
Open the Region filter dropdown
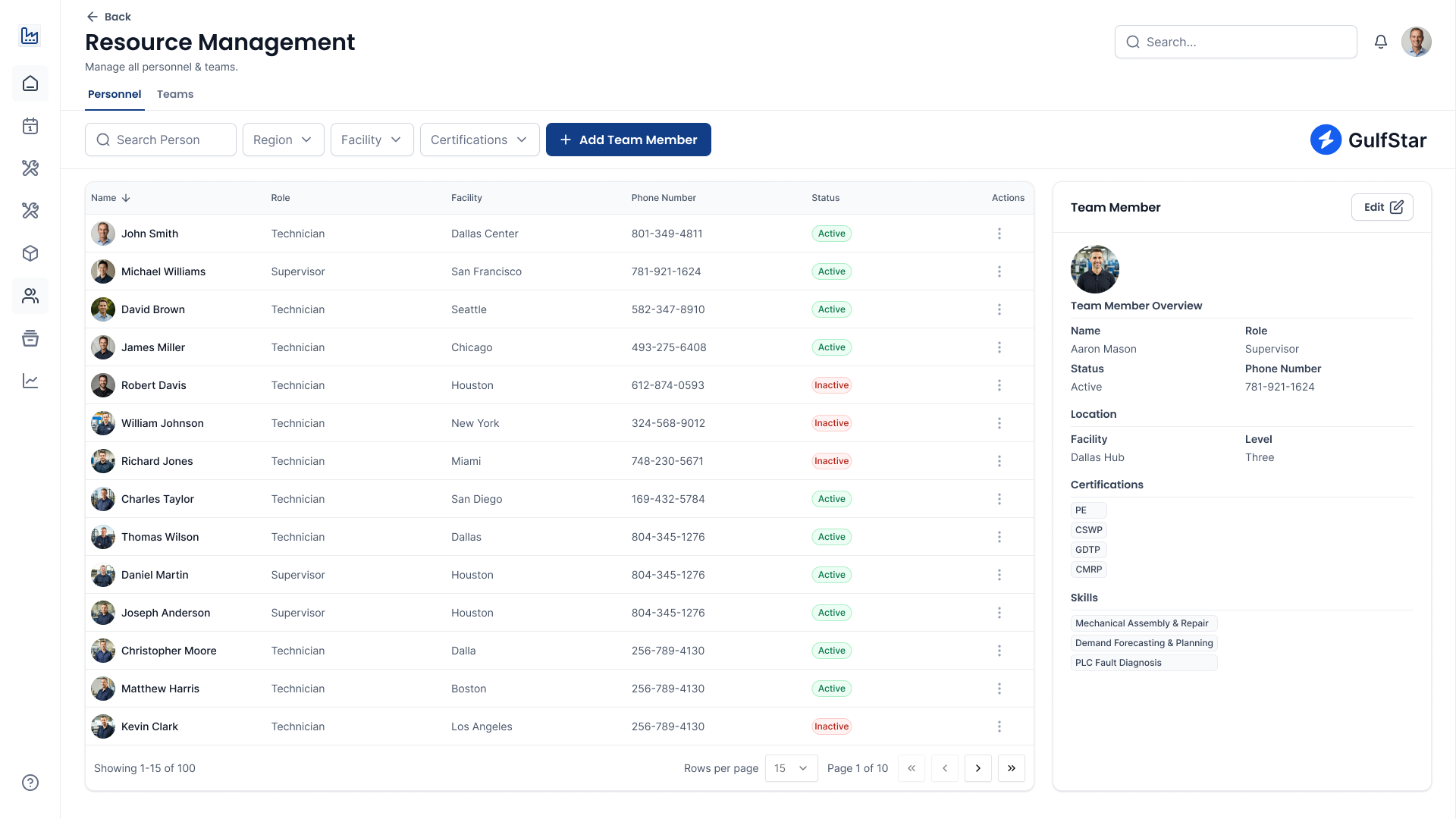point(283,140)
